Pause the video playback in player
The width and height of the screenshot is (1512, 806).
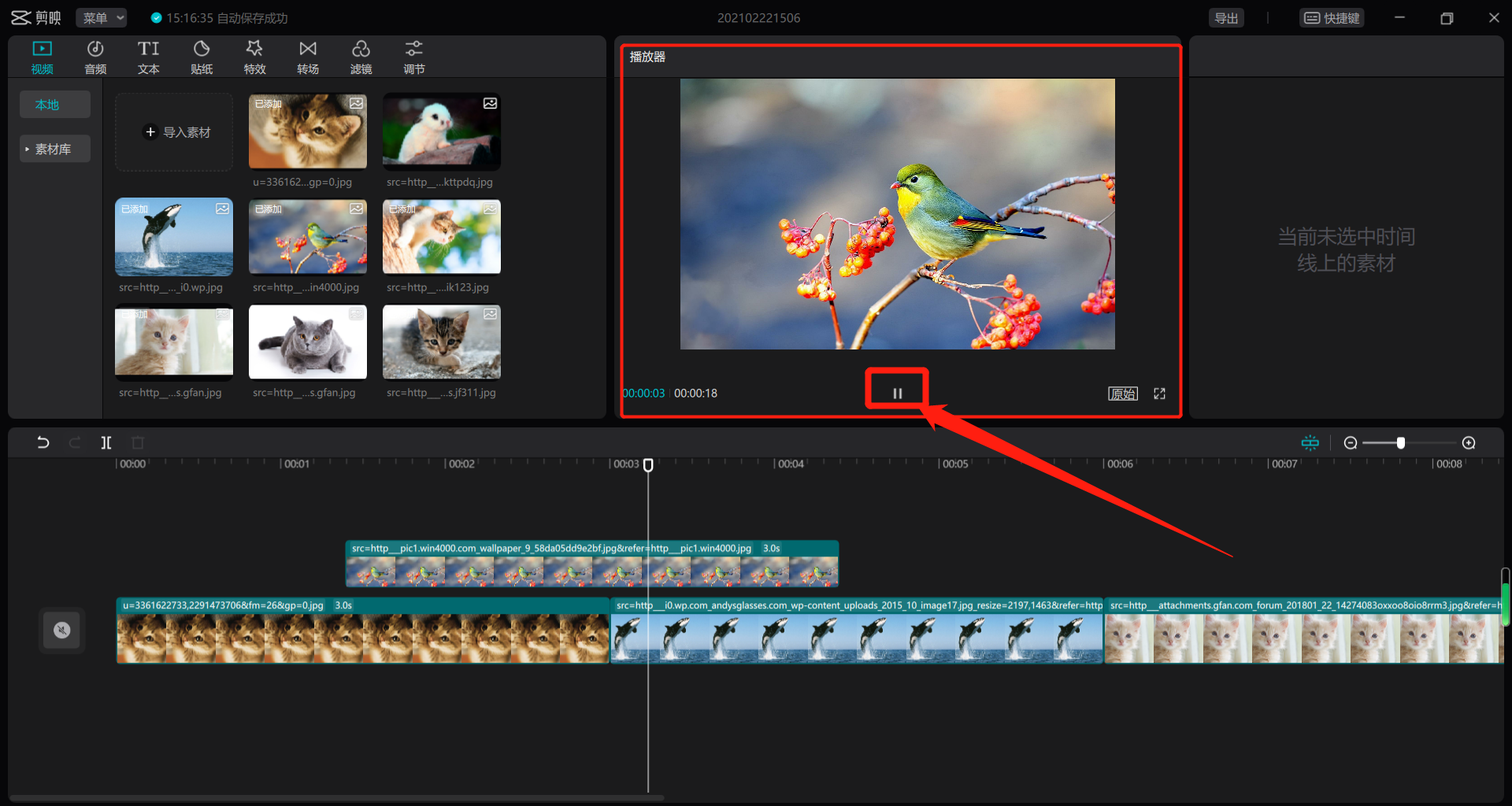(897, 393)
